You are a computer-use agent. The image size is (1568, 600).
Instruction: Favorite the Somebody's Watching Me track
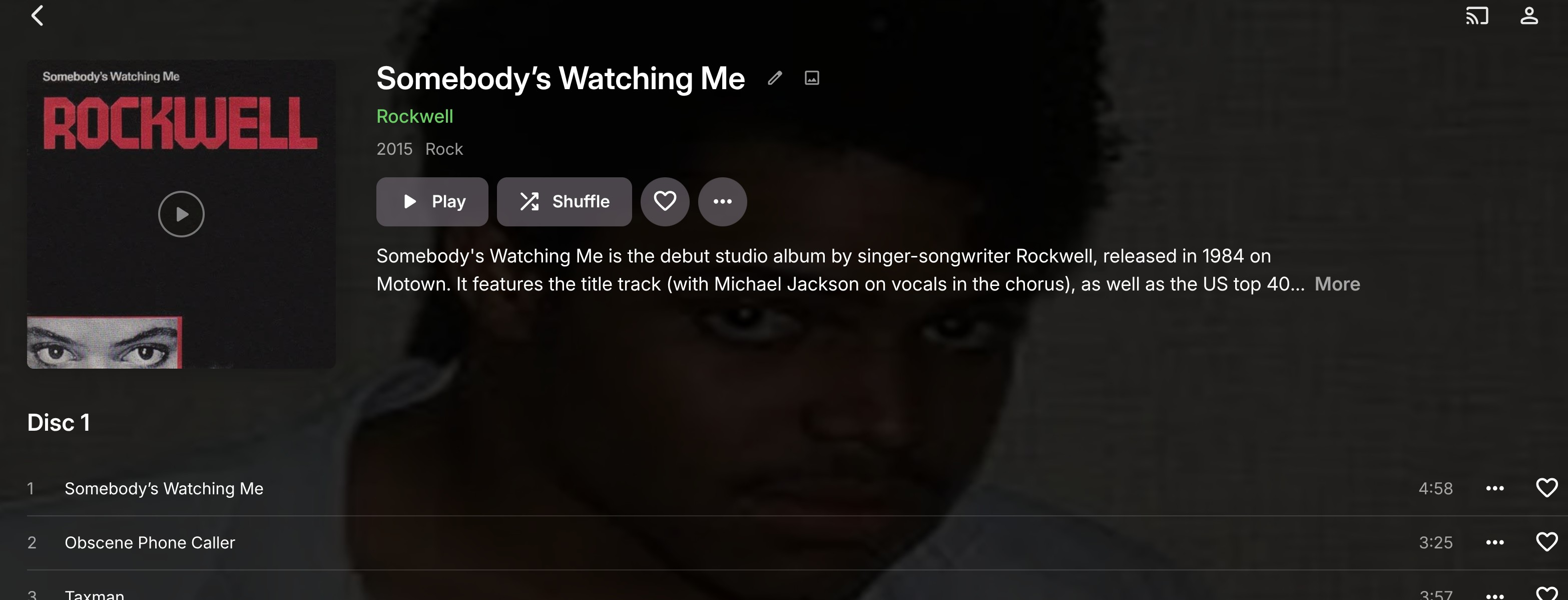[x=1546, y=488]
